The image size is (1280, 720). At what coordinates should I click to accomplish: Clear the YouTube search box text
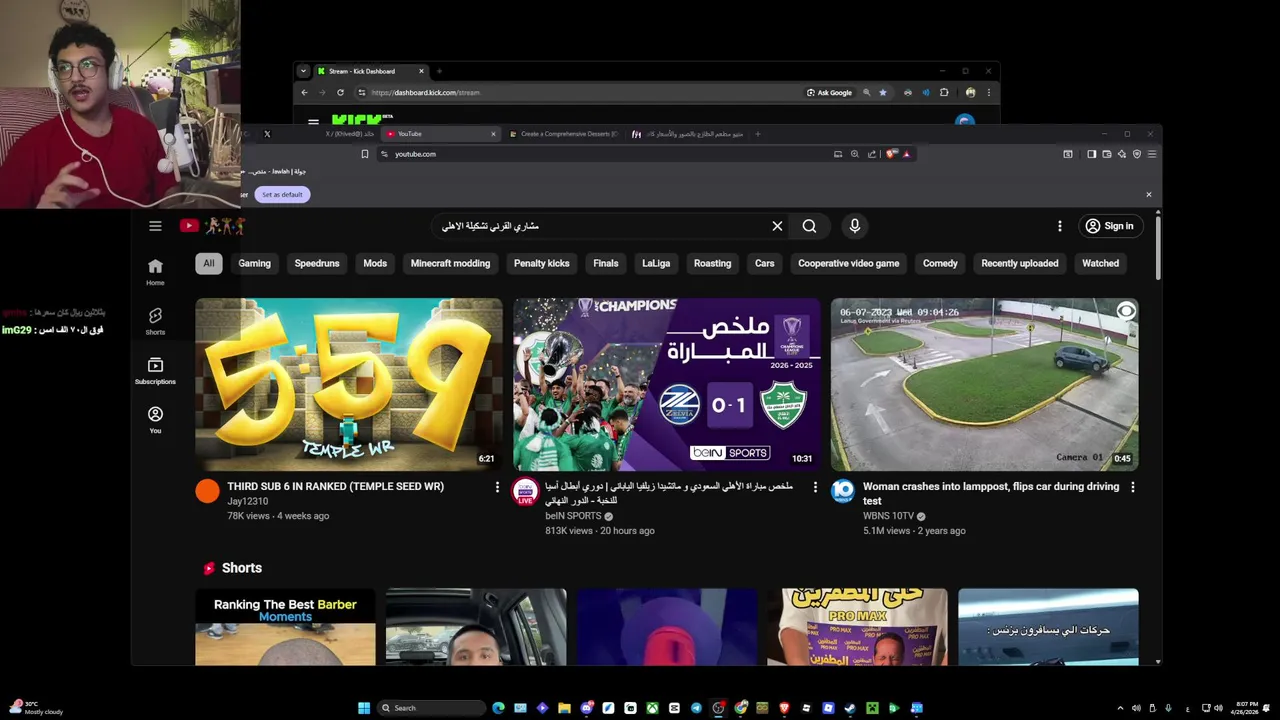tap(777, 226)
